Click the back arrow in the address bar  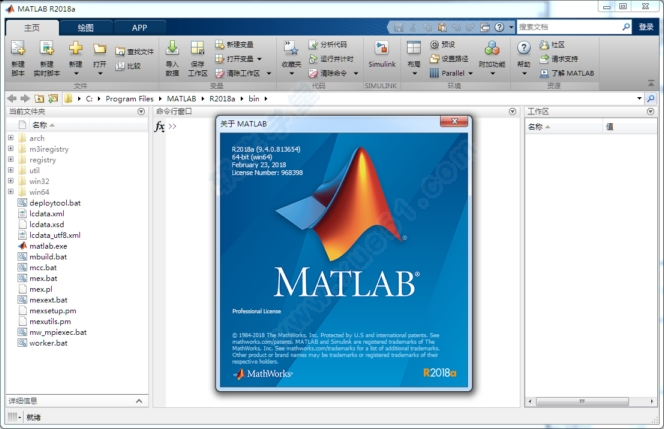point(12,99)
